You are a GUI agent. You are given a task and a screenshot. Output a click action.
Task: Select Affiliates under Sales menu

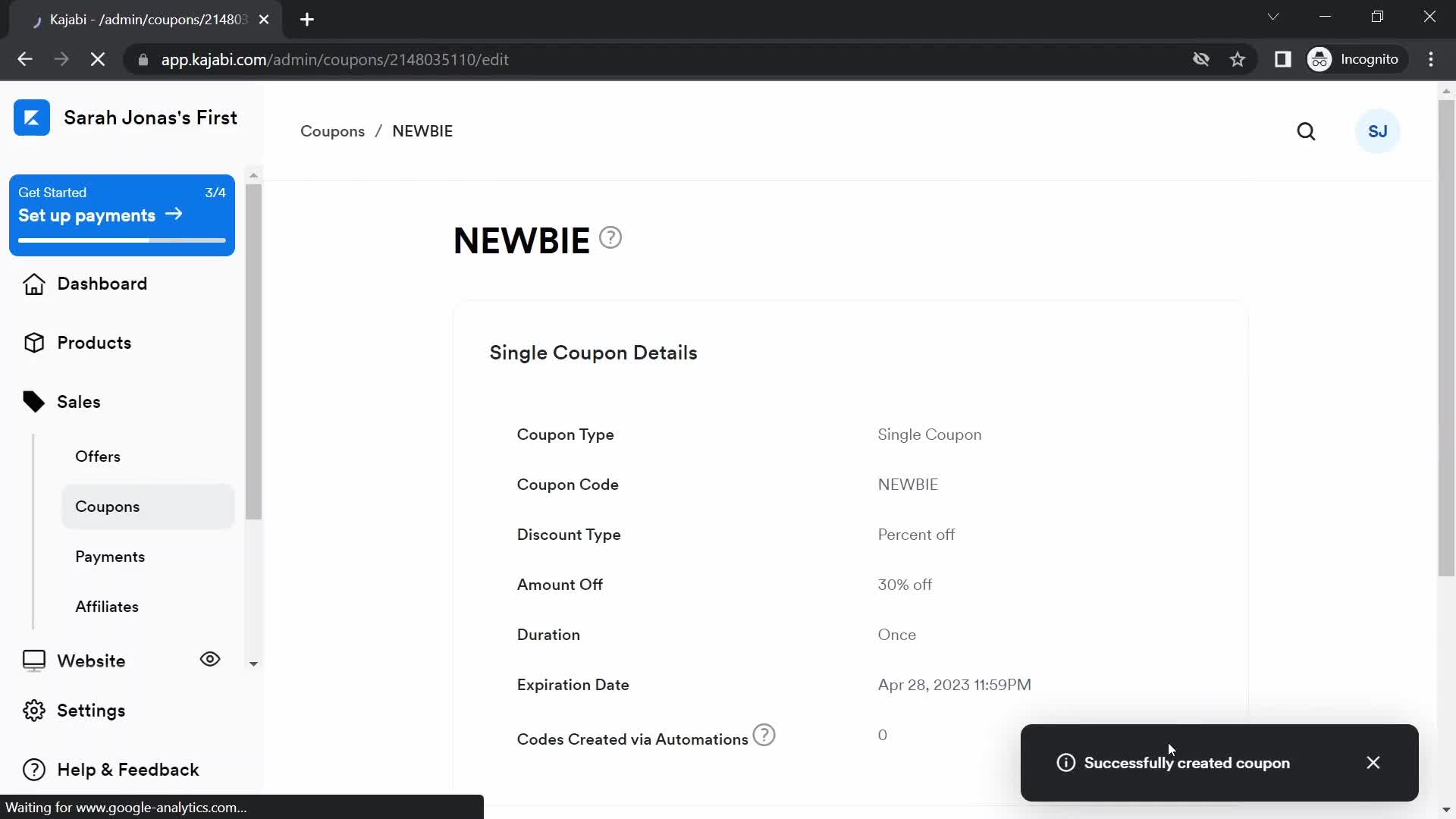[107, 607]
